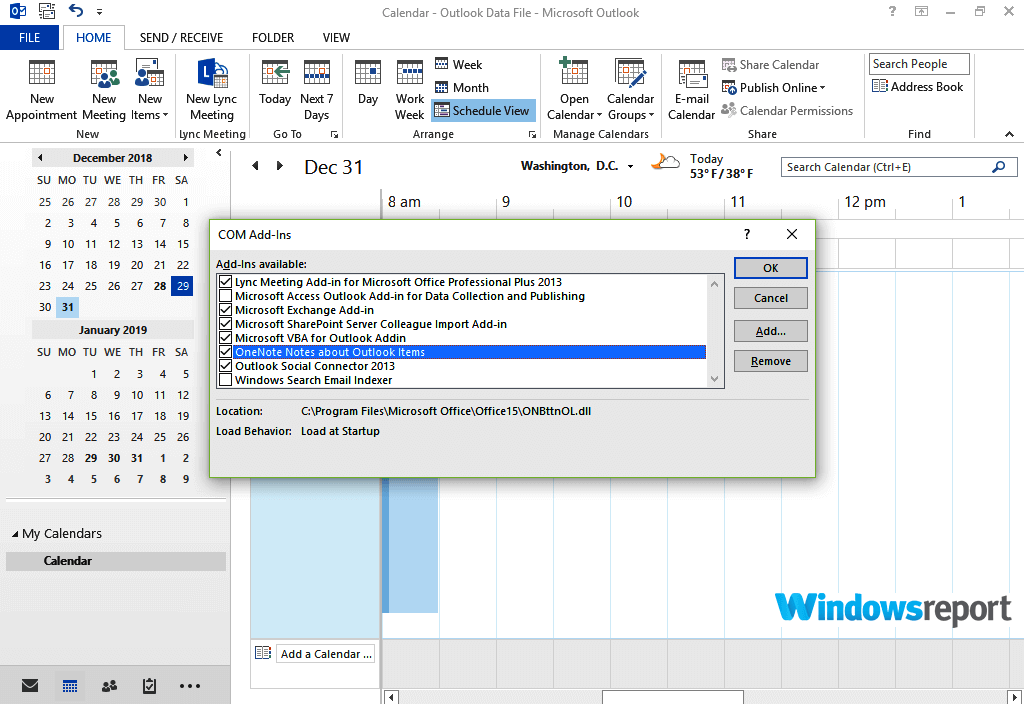Screen dimensions: 1024x704
Task: Start a New Lync Meeting
Action: (212, 90)
